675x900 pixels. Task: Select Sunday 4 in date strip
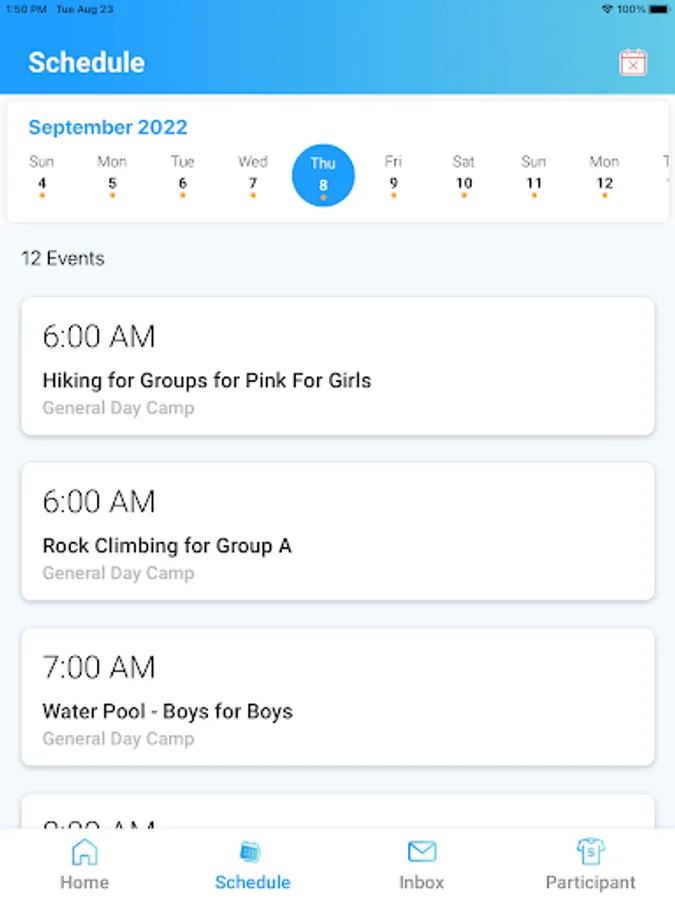42,174
